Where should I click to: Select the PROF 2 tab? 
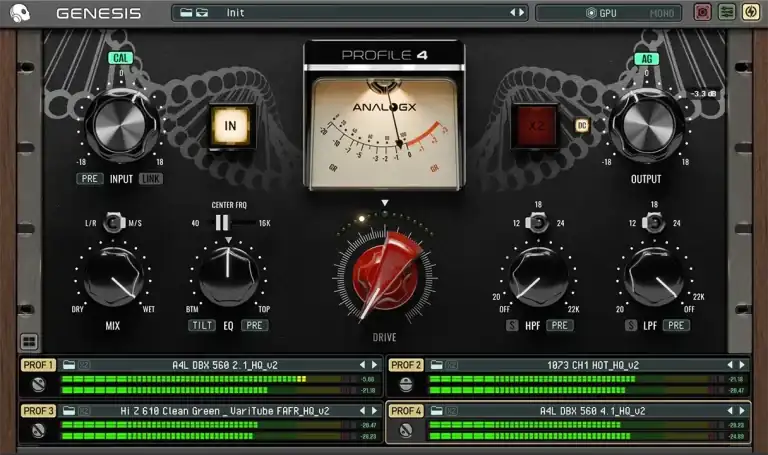(406, 365)
